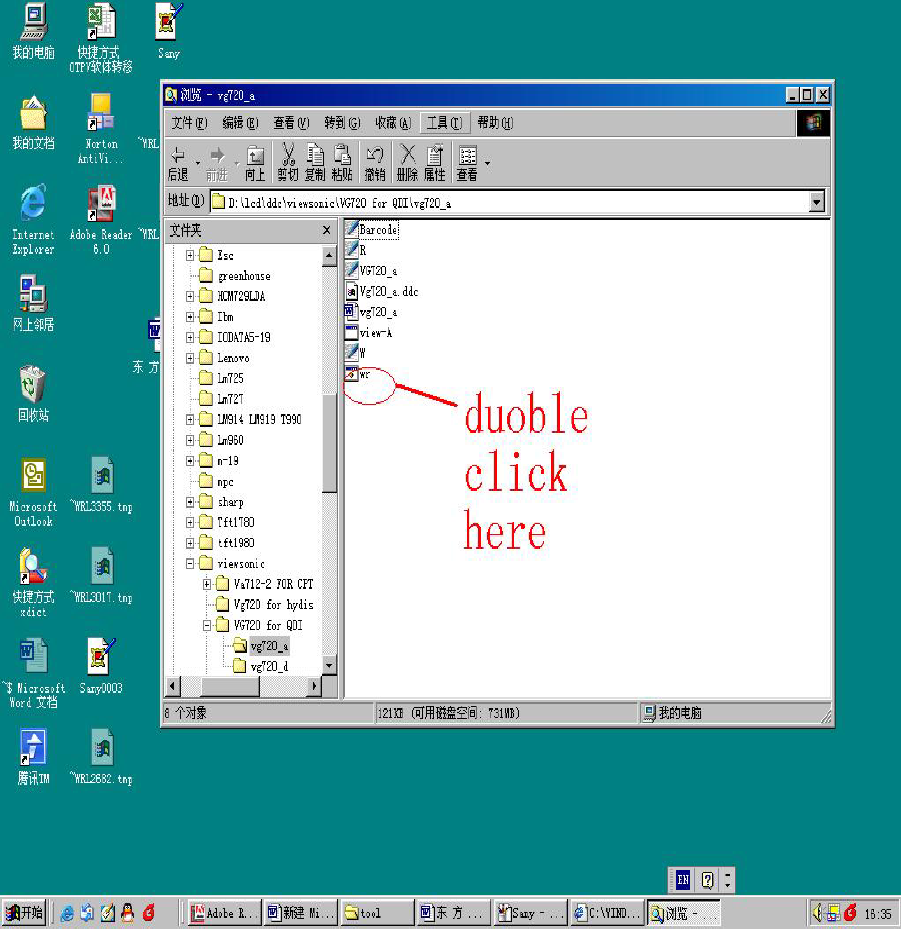Click the Undo (撤销) toolbar icon
The image size is (901, 929).
[x=374, y=162]
